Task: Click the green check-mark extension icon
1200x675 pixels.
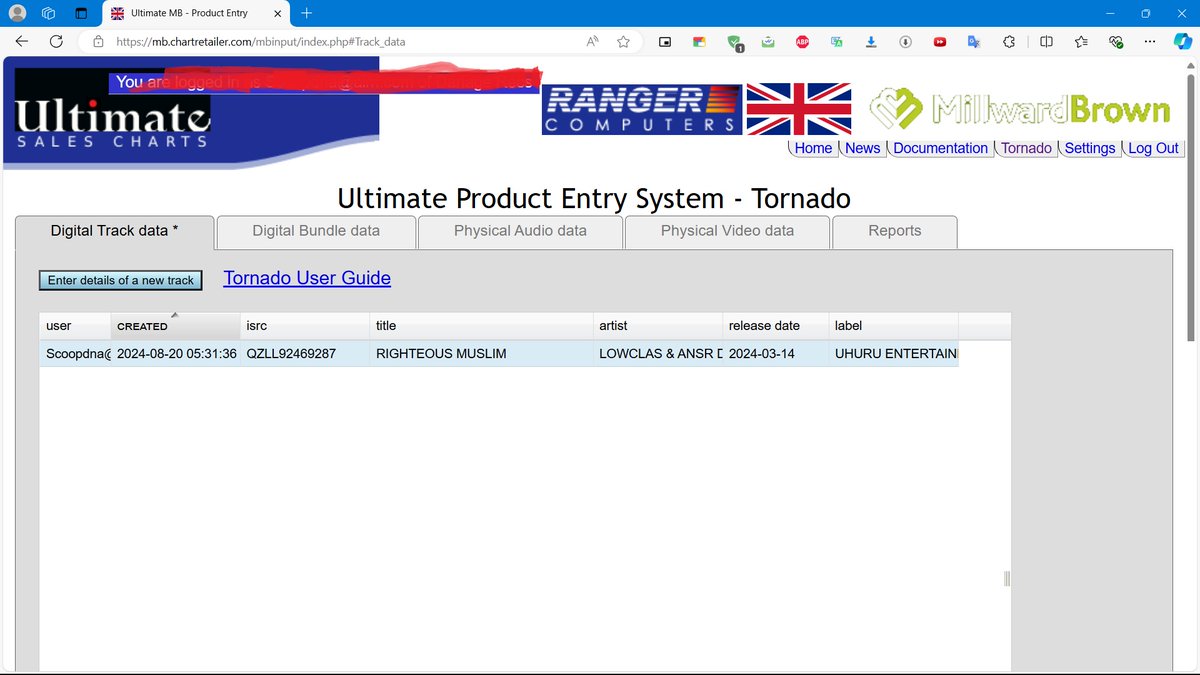Action: (x=768, y=42)
